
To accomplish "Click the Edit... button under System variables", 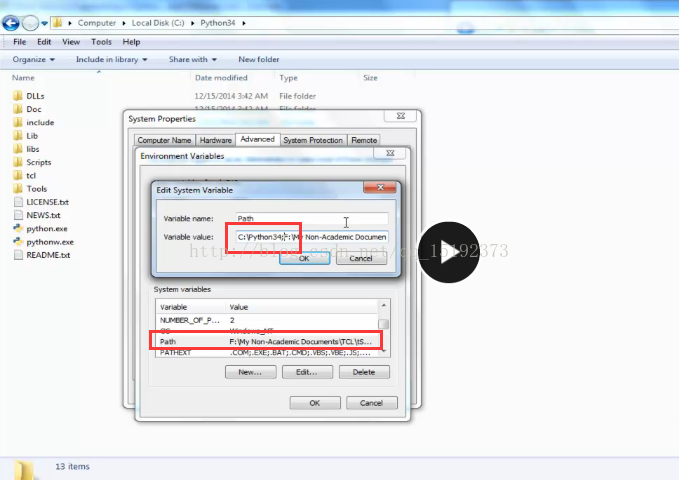I will tap(307, 372).
